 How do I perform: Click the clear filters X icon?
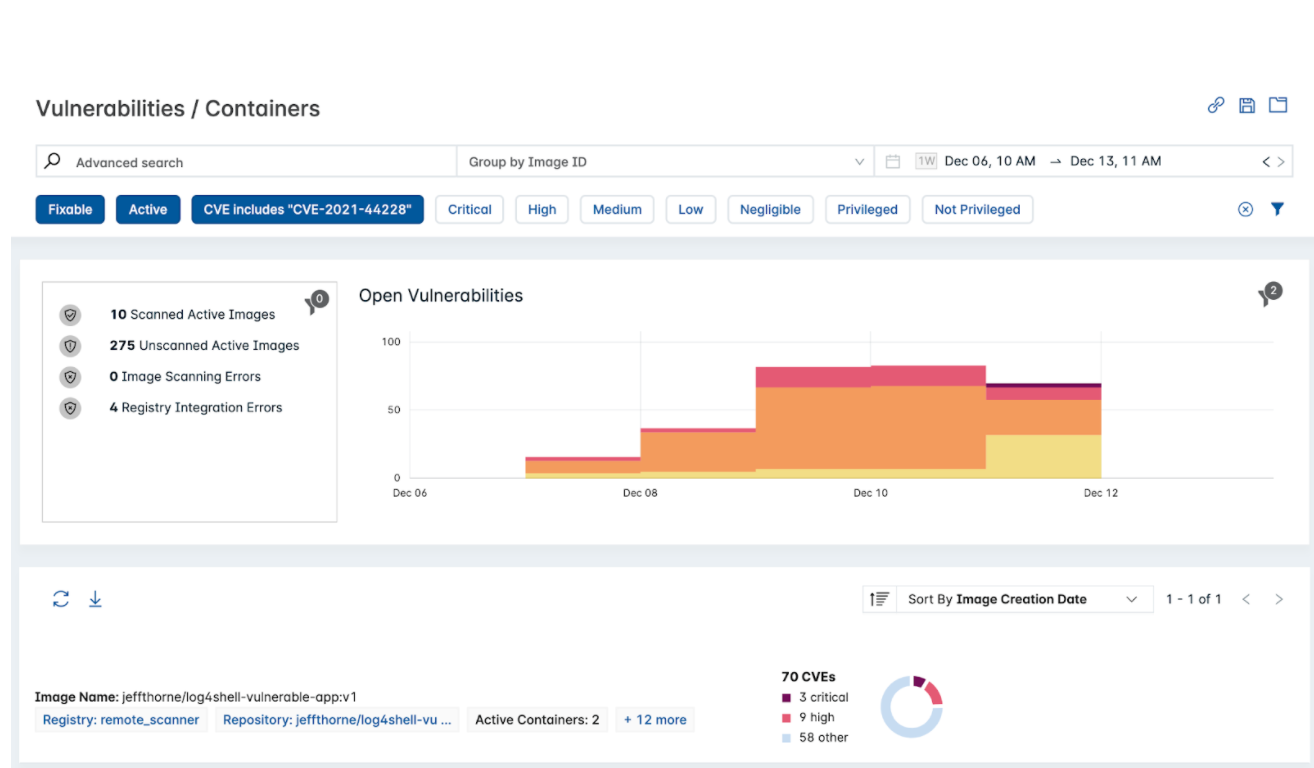point(1245,209)
